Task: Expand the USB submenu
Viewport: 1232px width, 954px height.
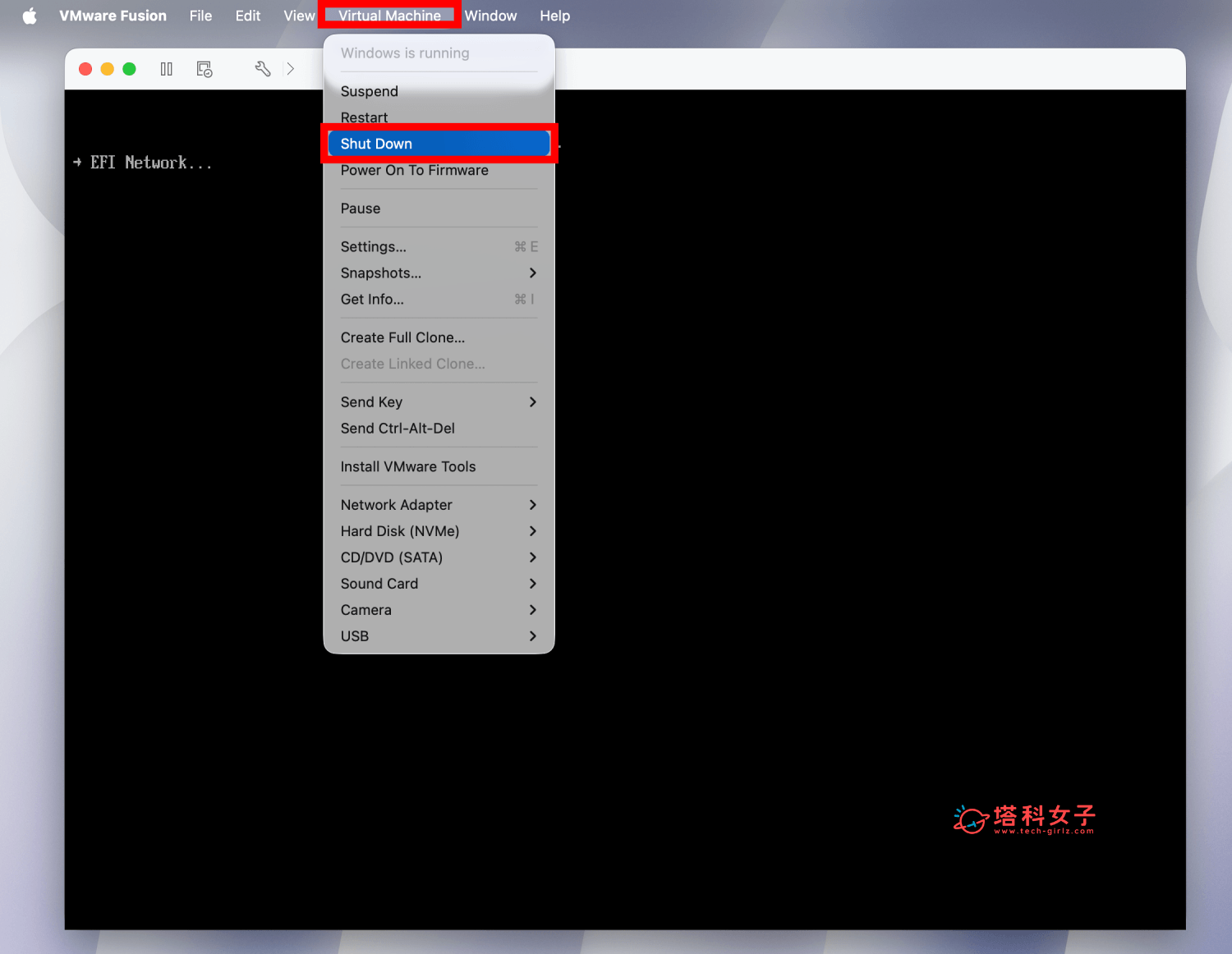Action: [x=439, y=635]
